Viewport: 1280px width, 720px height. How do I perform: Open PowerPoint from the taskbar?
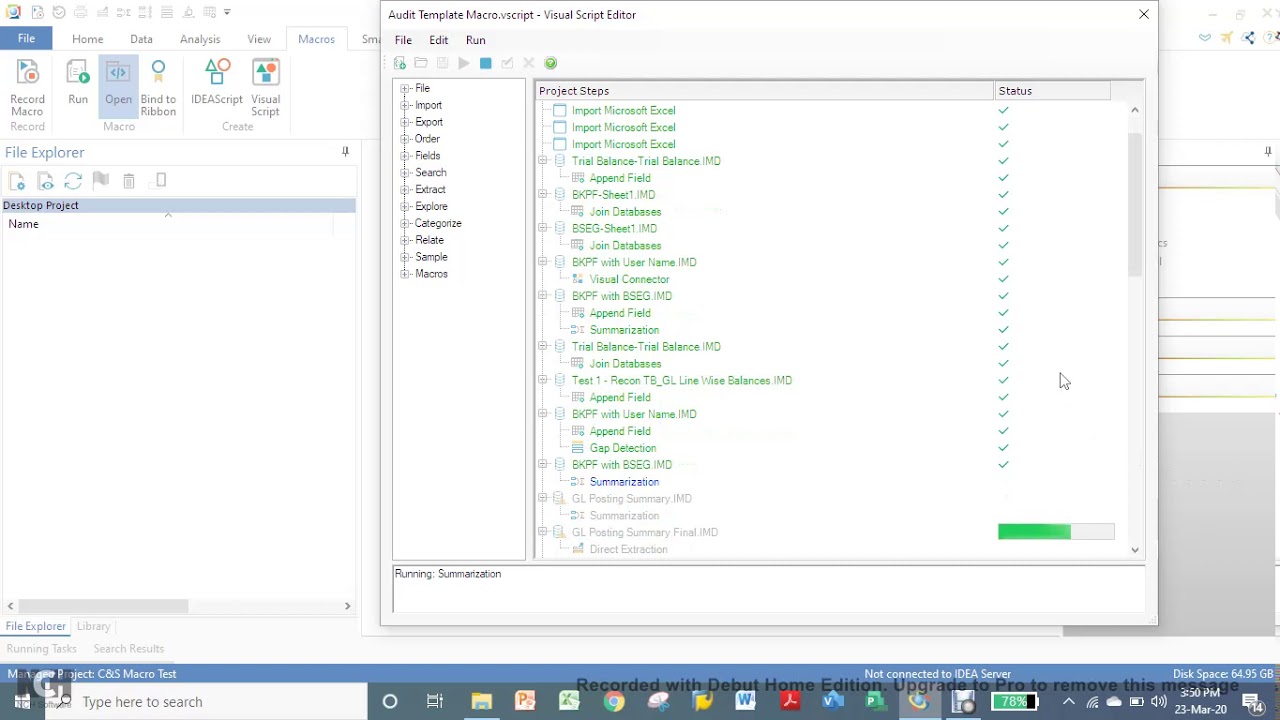[525, 701]
